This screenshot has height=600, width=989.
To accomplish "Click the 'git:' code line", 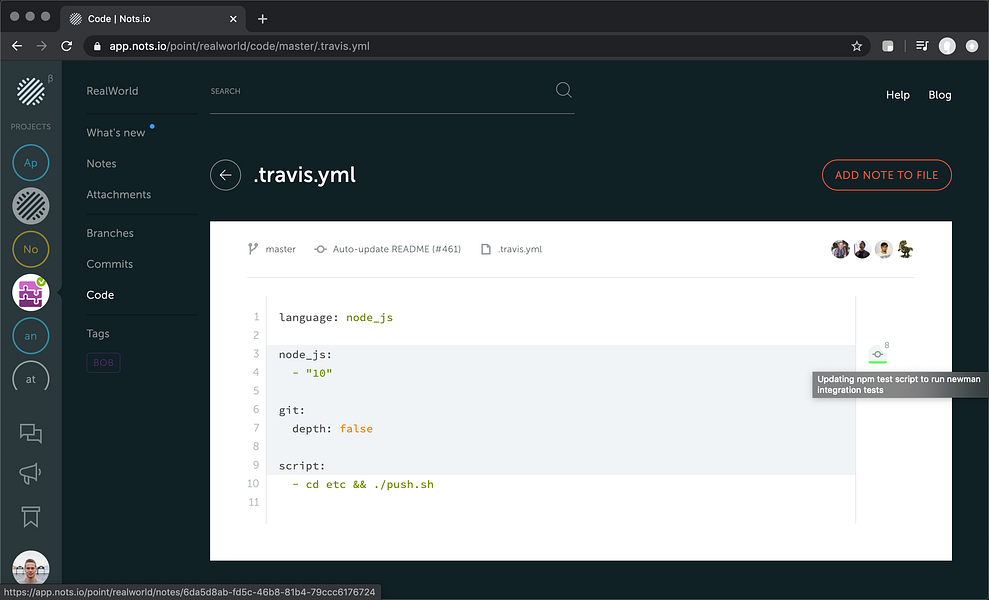I will point(292,410).
